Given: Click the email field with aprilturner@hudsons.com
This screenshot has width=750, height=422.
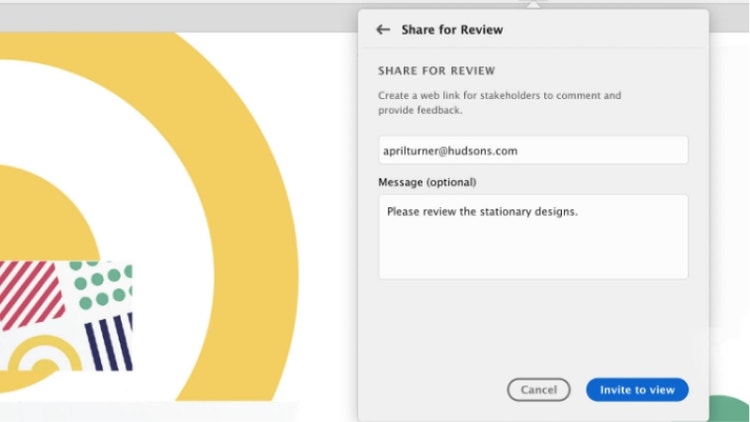Looking at the screenshot, I should point(533,150).
